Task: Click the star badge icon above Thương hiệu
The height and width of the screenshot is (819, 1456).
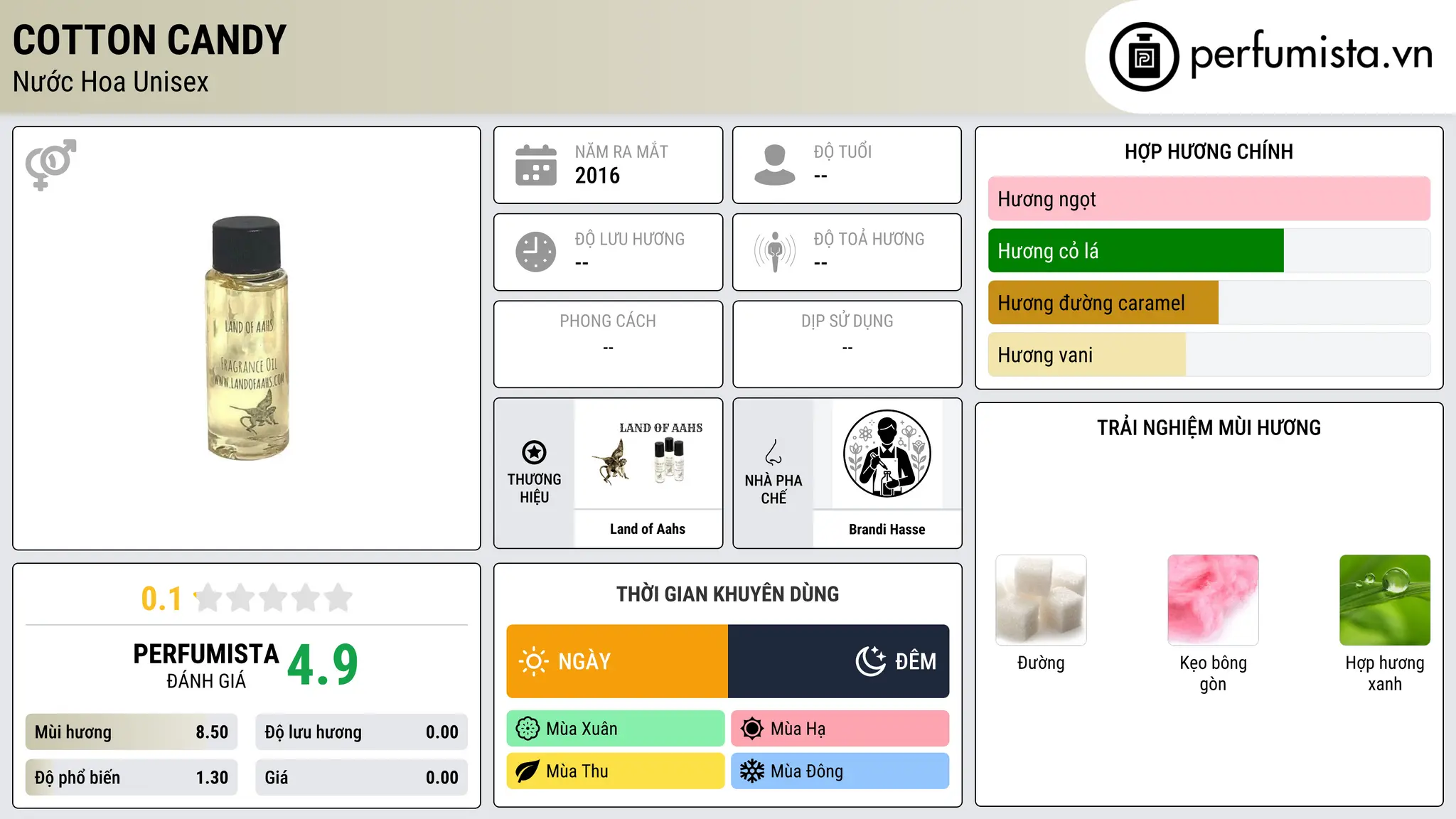Action: (x=534, y=452)
